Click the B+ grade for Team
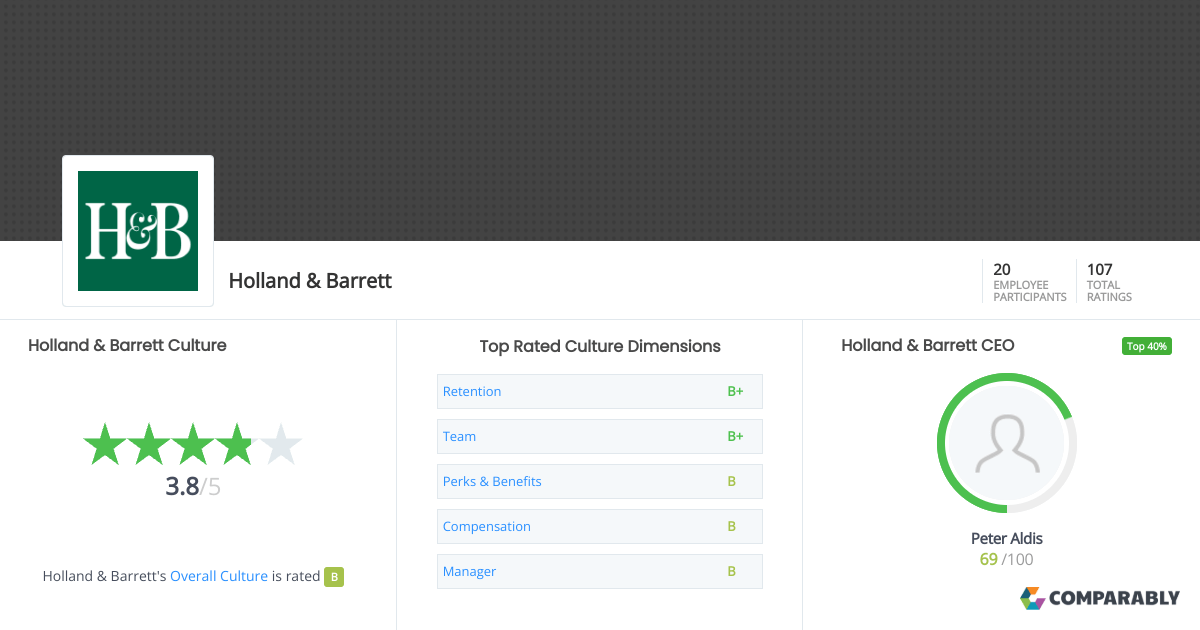 pos(735,436)
